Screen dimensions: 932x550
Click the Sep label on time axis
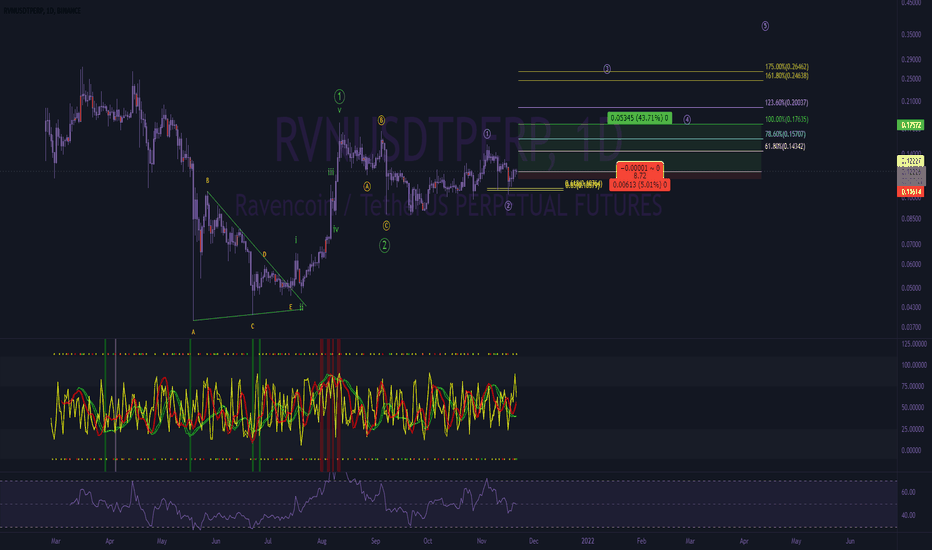click(376, 541)
